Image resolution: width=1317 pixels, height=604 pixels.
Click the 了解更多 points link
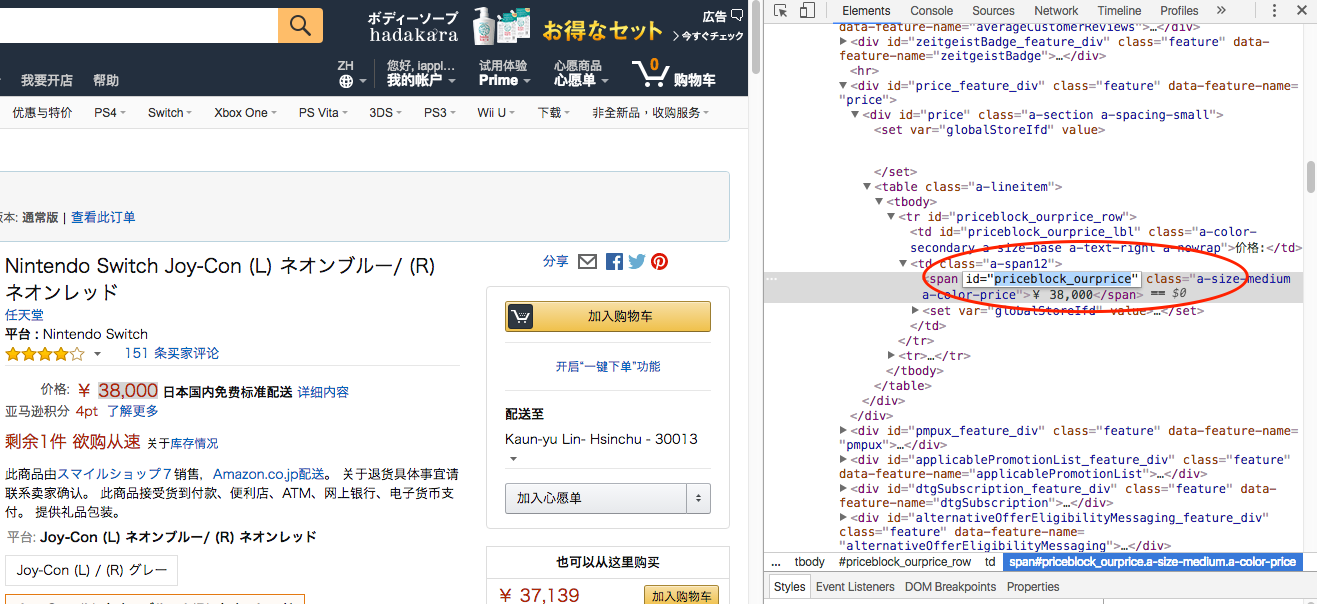click(133, 411)
